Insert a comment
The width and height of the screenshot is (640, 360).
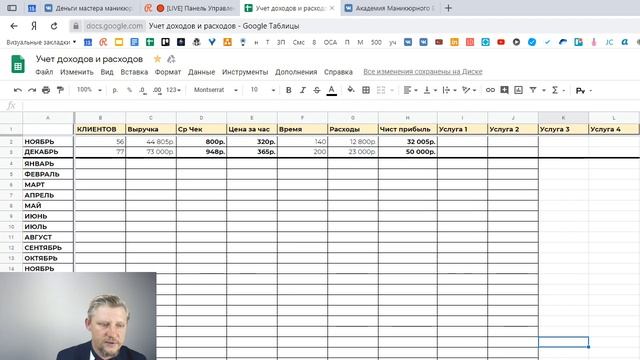coord(504,90)
